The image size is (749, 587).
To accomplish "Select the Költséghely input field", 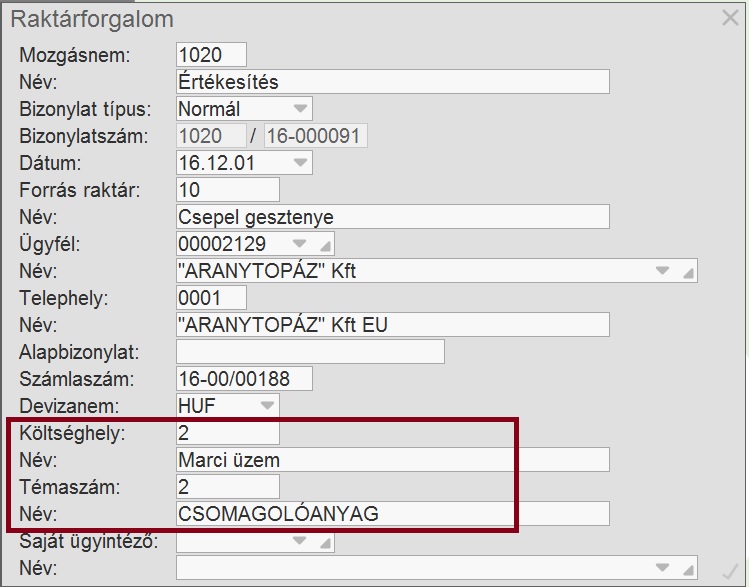I will [x=227, y=433].
